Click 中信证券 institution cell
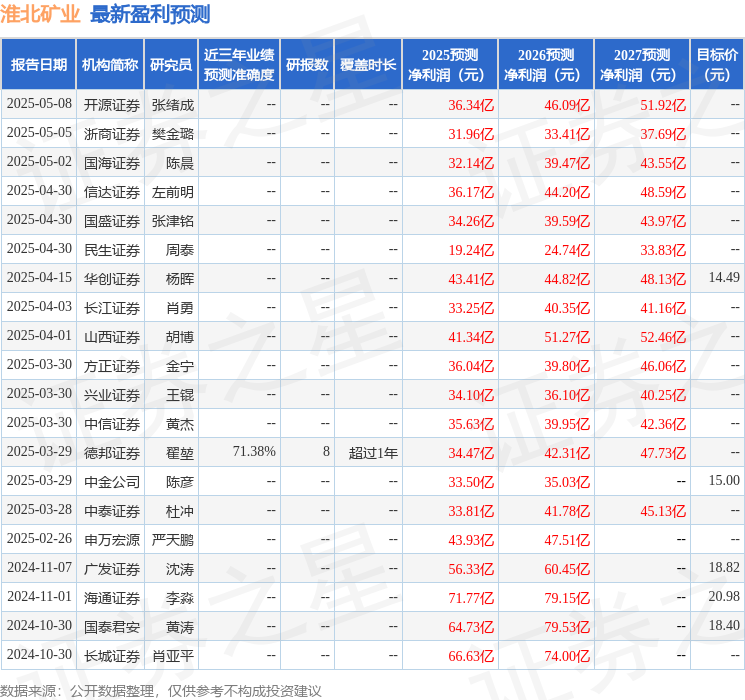The image size is (745, 700). [x=112, y=423]
